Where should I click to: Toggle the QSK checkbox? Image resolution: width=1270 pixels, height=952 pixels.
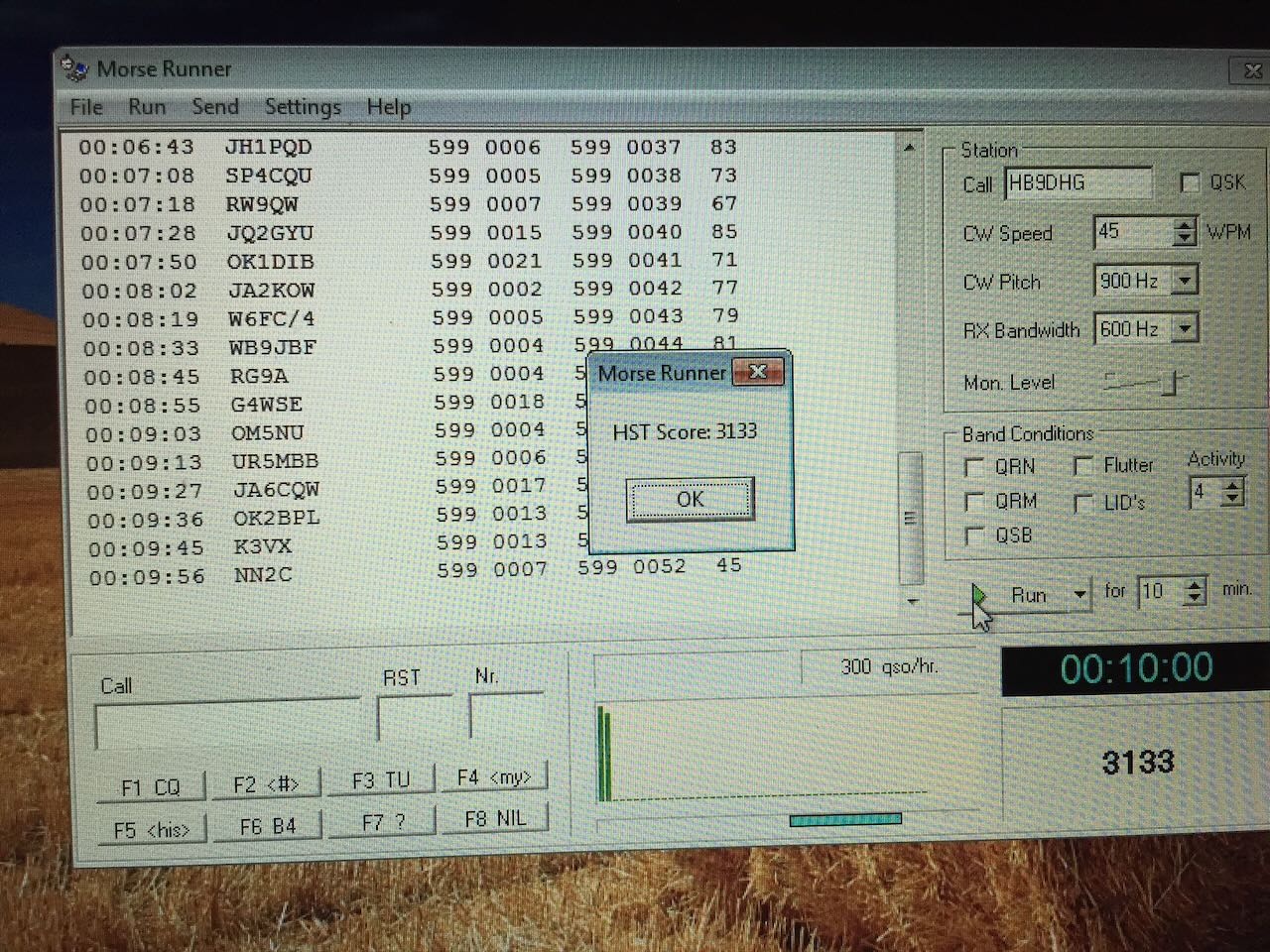pyautogui.click(x=1190, y=182)
